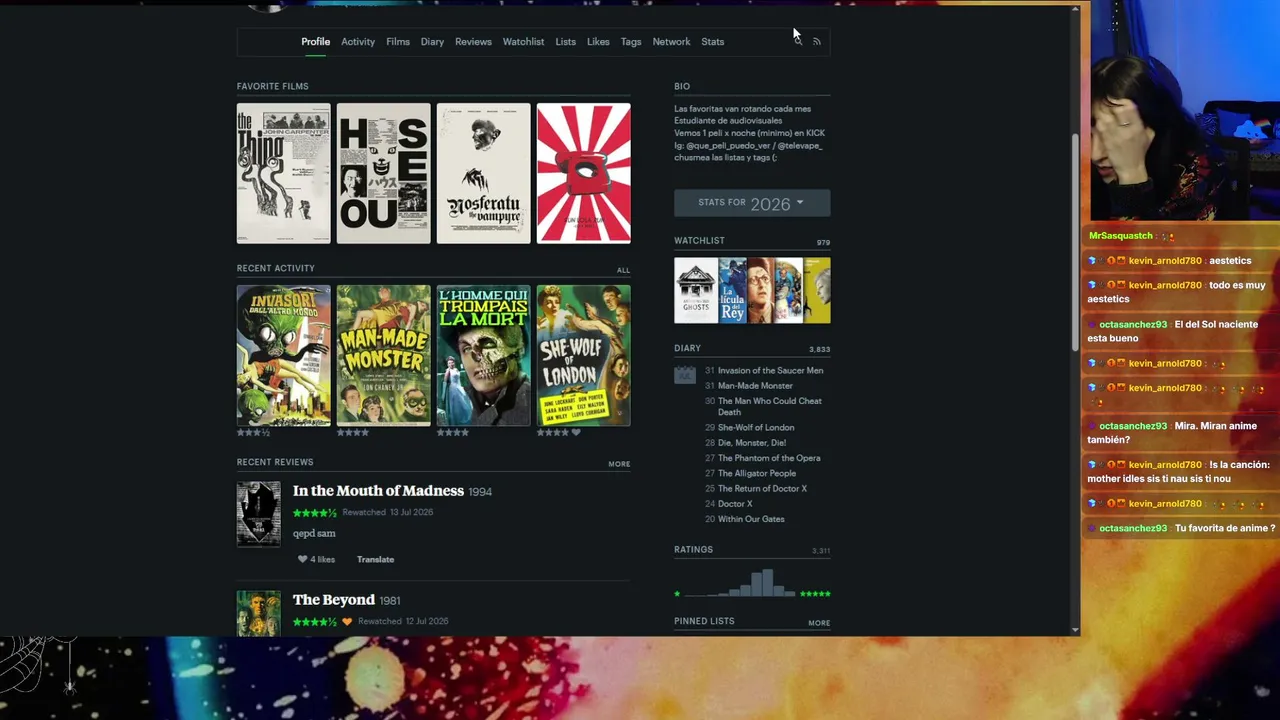The image size is (1280, 720).
Task: Open The Alligator People diary entry
Action: 757,474
